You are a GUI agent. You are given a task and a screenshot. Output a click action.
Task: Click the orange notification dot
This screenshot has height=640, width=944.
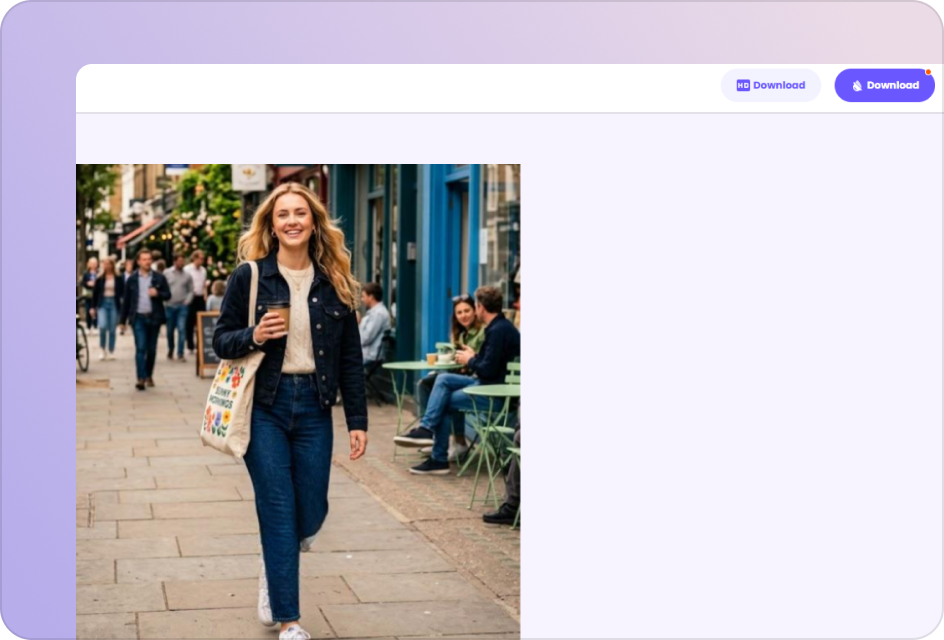(928, 72)
